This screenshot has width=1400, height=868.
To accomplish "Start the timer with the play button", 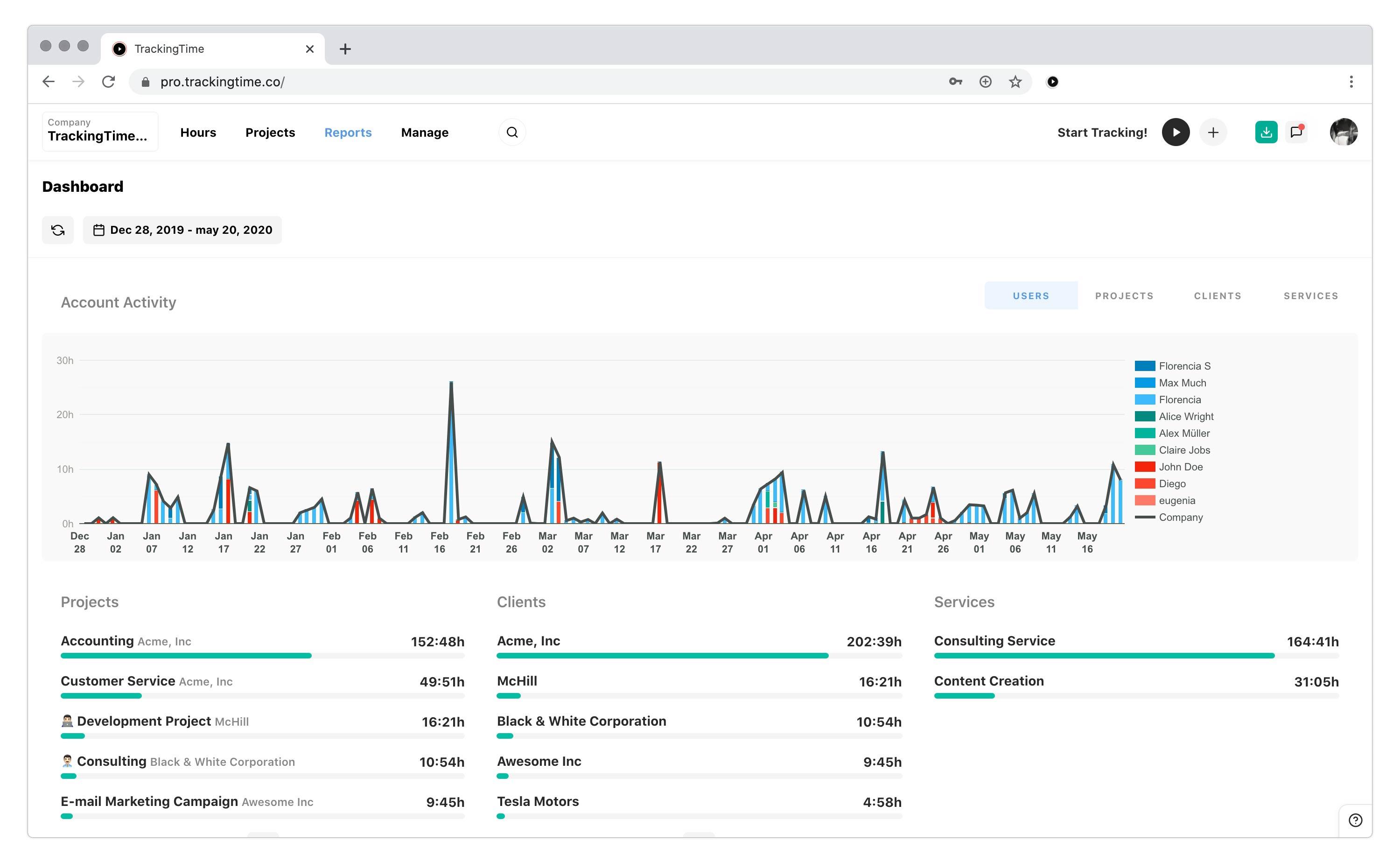I will click(1175, 133).
